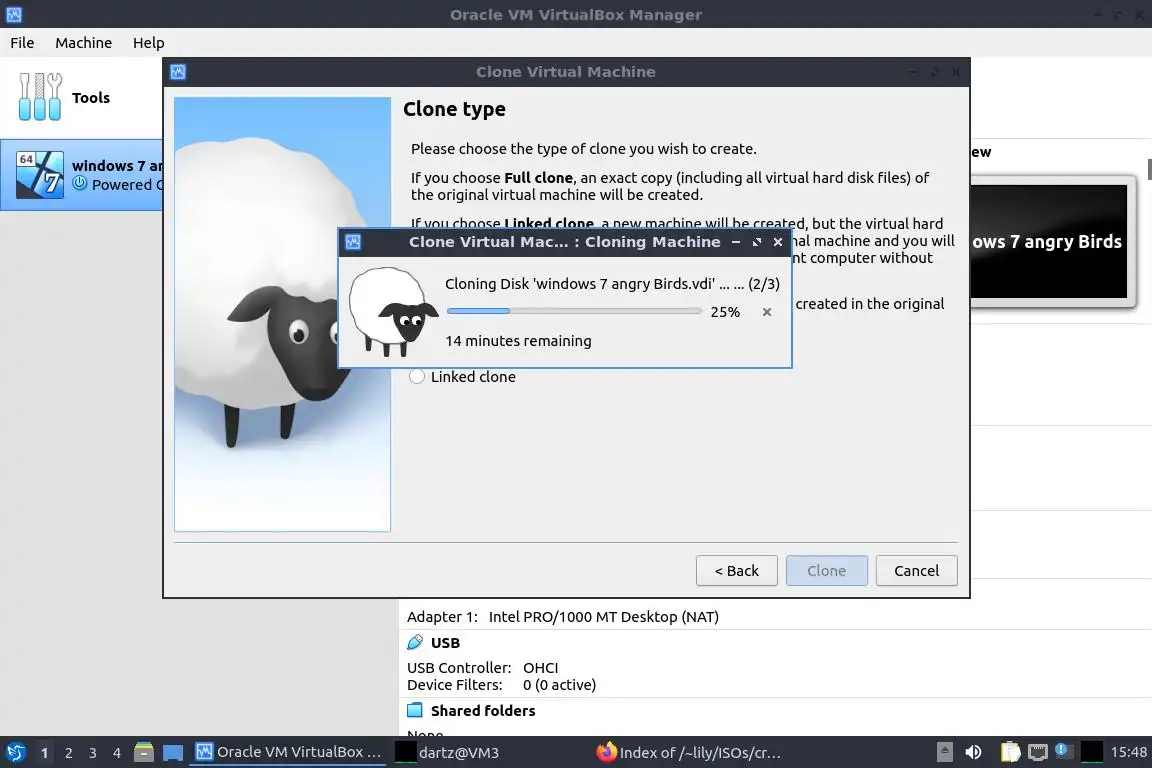Open the Lubuntu start menu
1152x768 pixels.
(x=15, y=752)
